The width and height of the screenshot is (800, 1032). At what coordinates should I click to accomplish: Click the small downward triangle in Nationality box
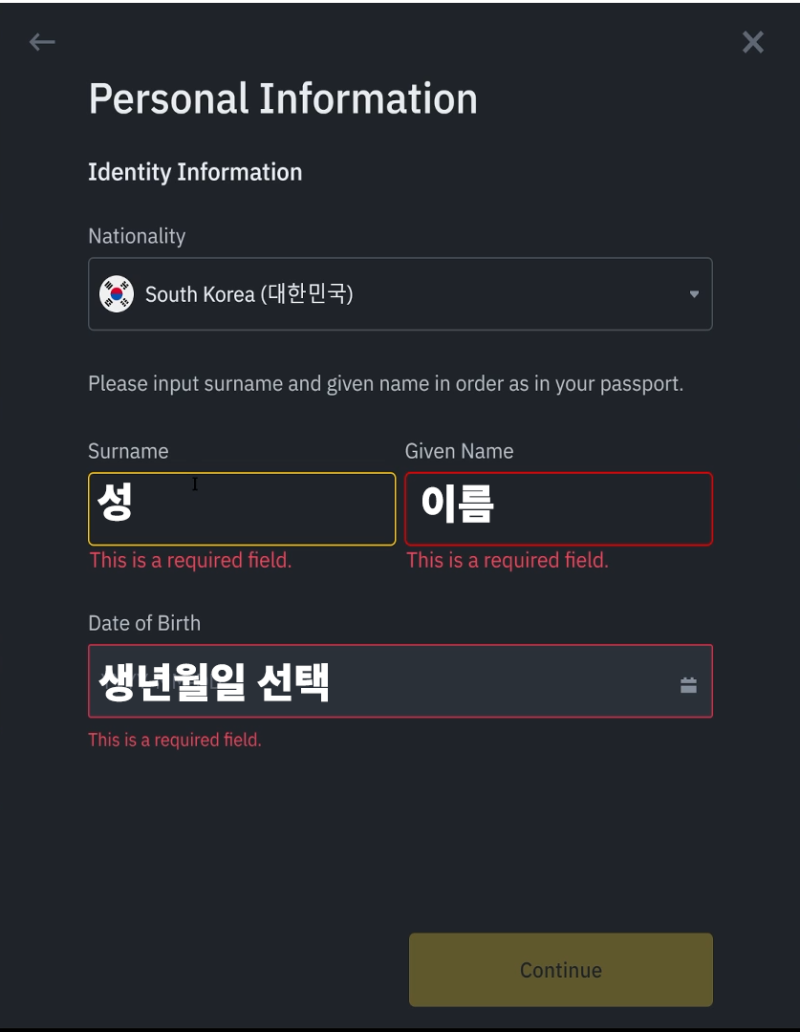pos(692,294)
